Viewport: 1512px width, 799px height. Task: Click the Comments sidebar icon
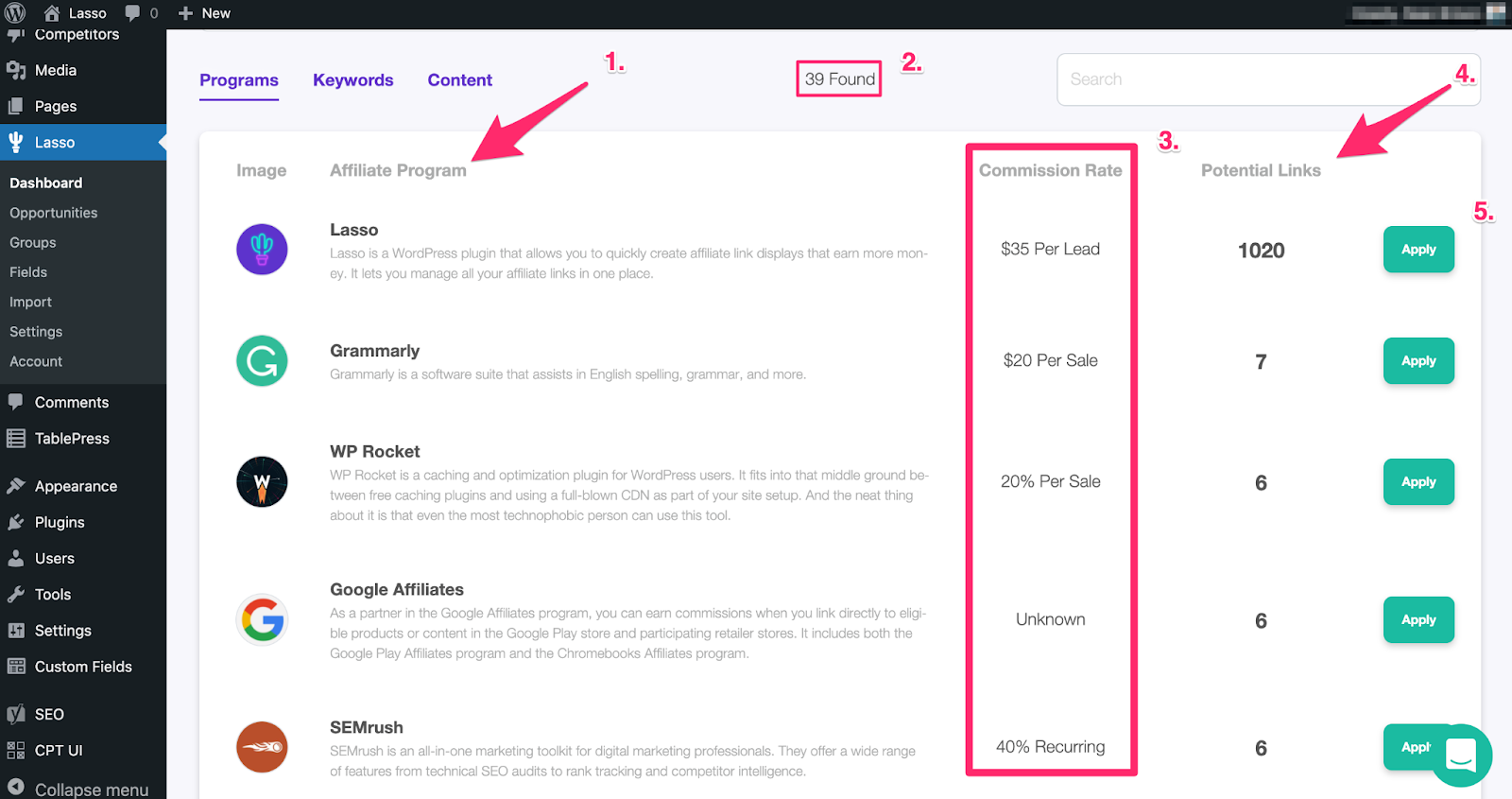coord(16,402)
